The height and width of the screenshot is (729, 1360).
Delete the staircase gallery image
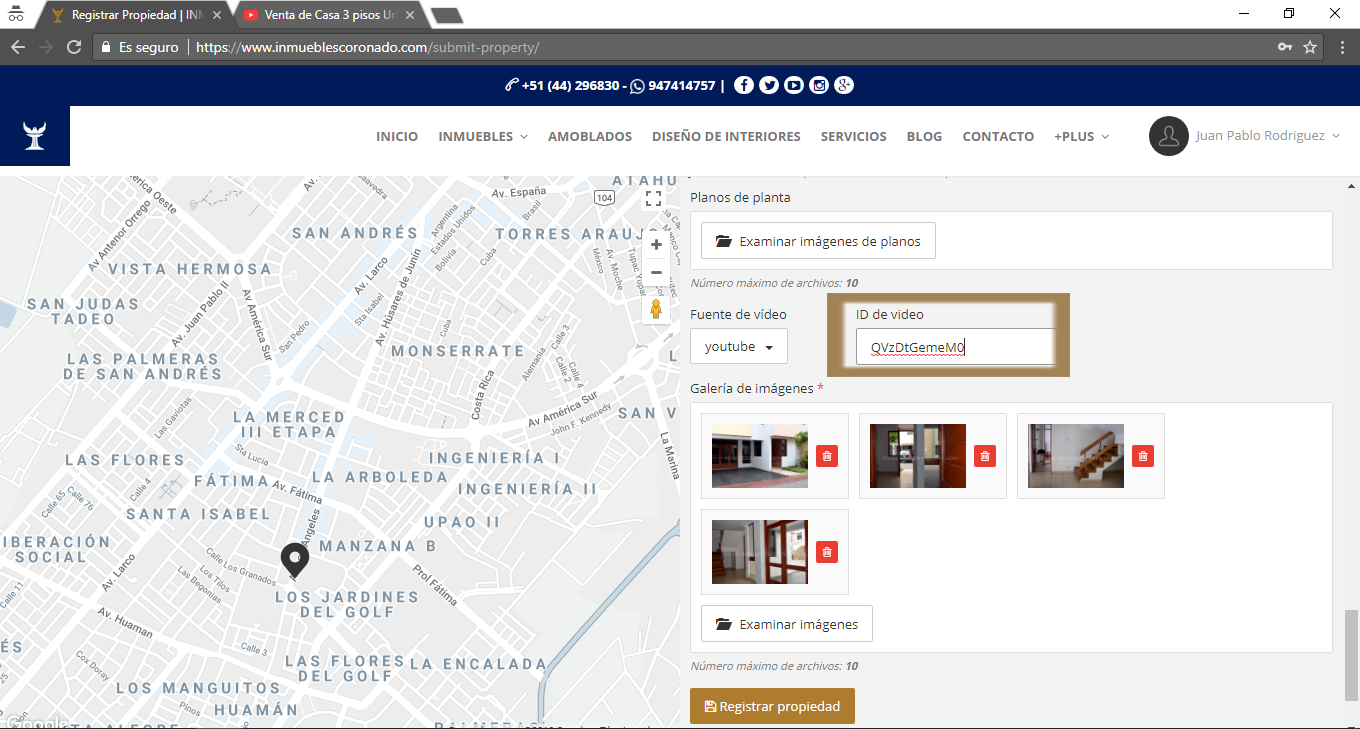click(x=1142, y=456)
